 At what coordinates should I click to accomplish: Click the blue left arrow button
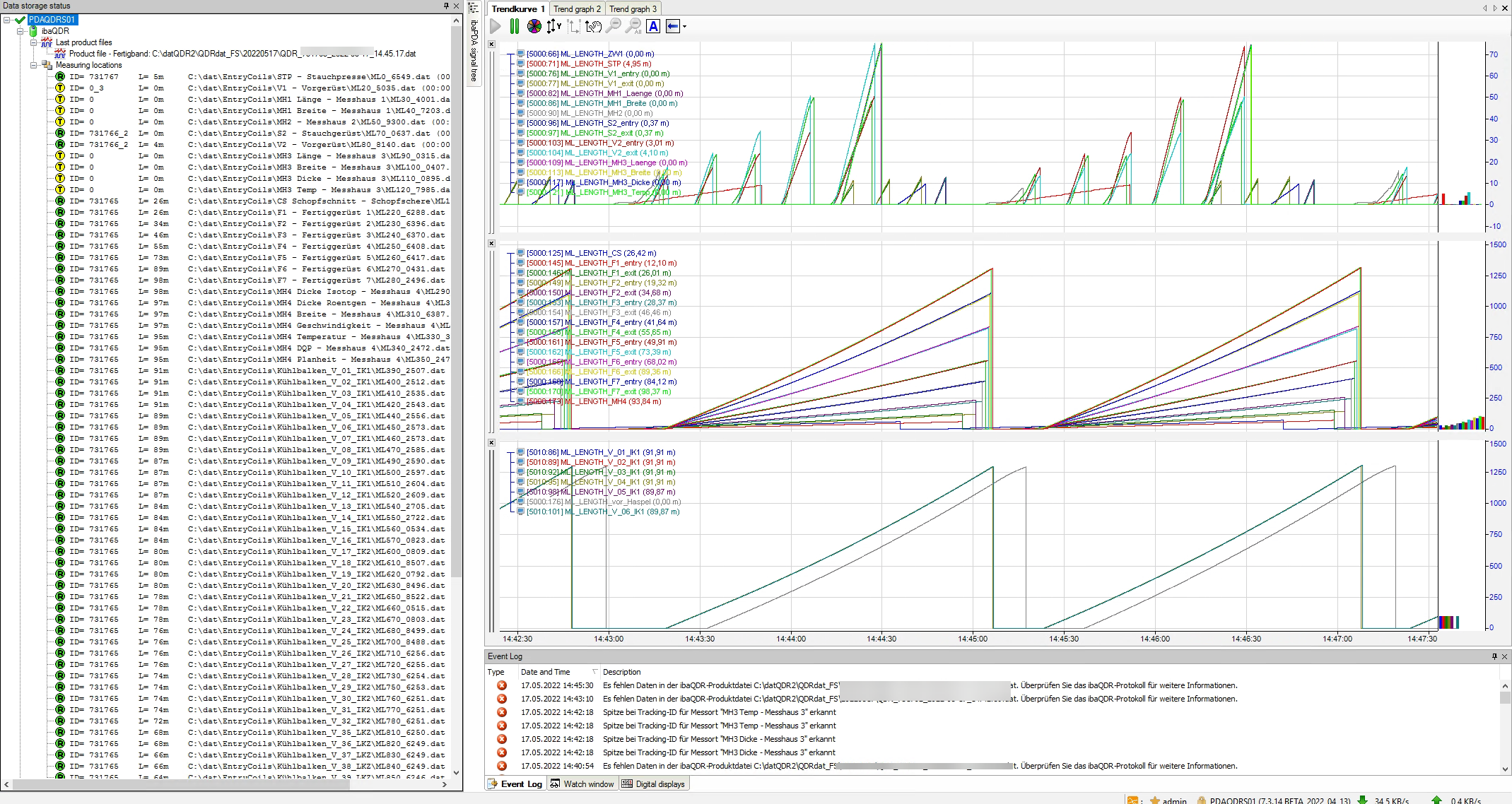[673, 27]
